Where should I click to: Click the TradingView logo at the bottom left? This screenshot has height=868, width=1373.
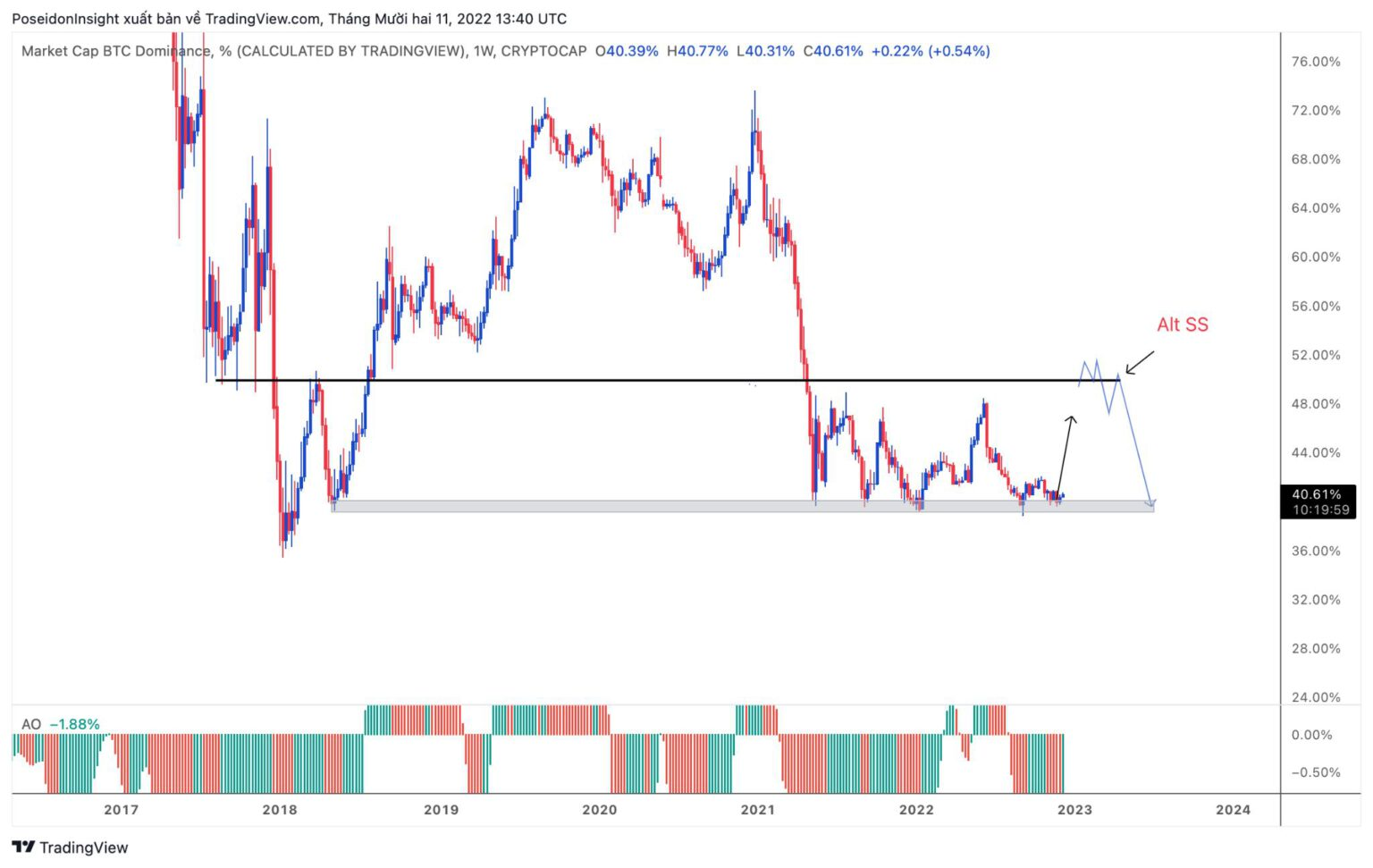point(70,847)
